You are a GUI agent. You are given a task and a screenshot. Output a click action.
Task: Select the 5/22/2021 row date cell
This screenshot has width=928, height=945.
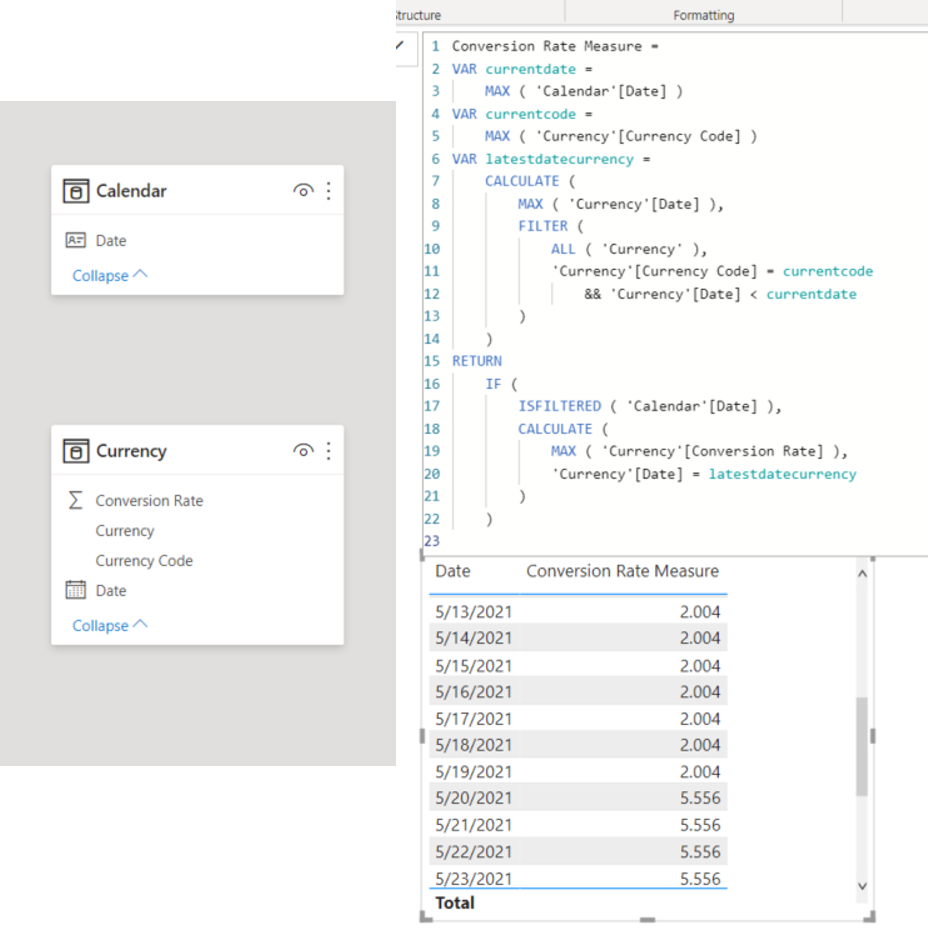pyautogui.click(x=474, y=852)
